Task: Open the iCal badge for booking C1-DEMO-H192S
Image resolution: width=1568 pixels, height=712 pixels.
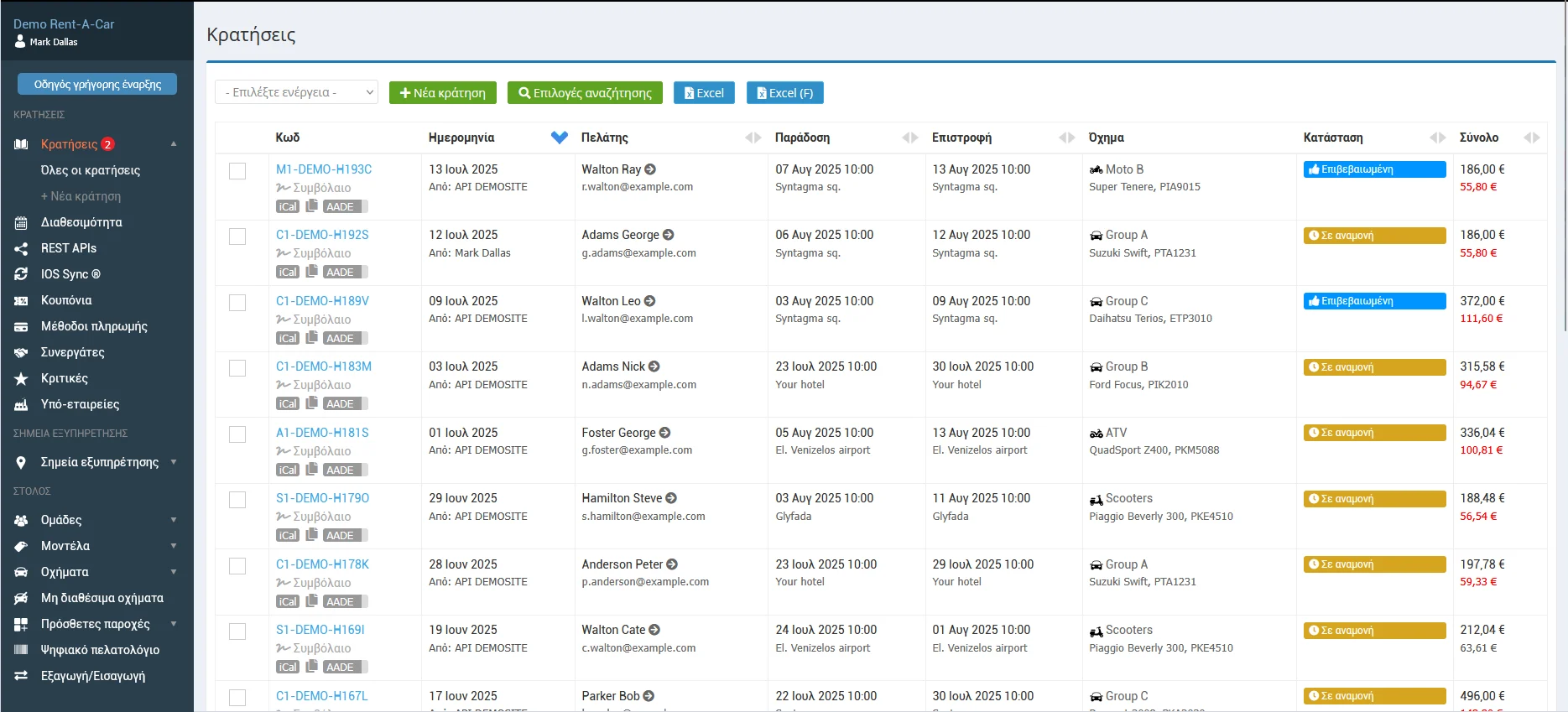Action: [288, 272]
